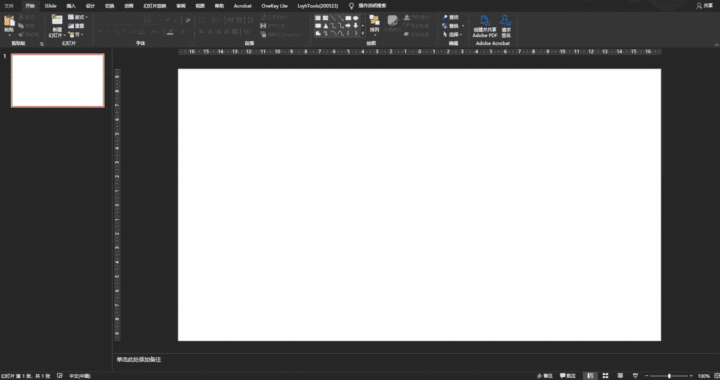Open the Section (节) dropdown

(x=76, y=34)
